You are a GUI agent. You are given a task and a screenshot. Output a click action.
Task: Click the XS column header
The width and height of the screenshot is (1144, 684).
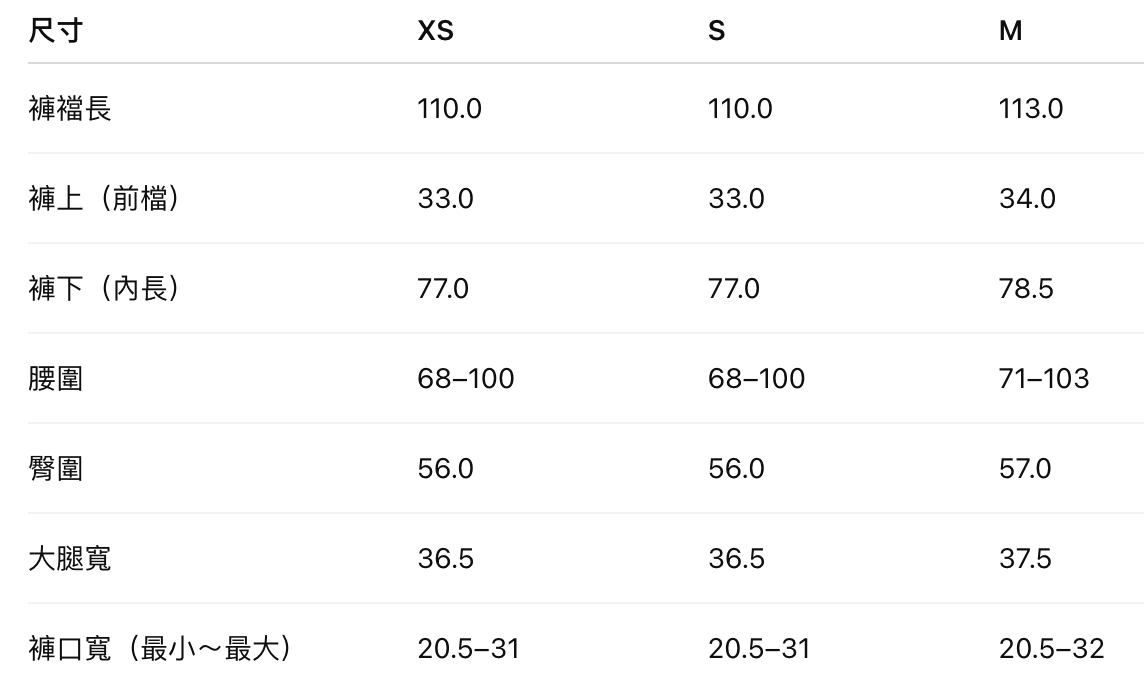[x=435, y=31]
